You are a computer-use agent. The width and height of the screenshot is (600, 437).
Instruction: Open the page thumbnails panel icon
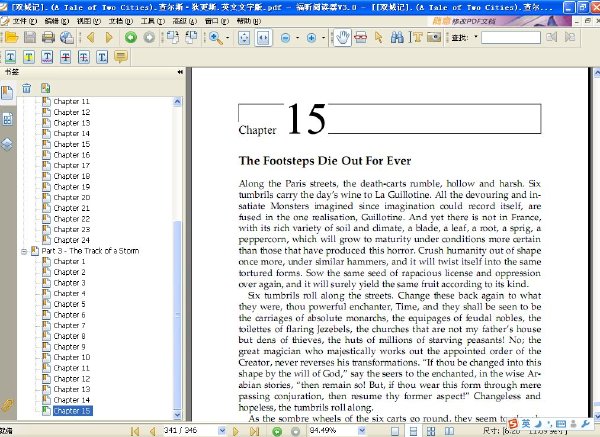click(7, 119)
